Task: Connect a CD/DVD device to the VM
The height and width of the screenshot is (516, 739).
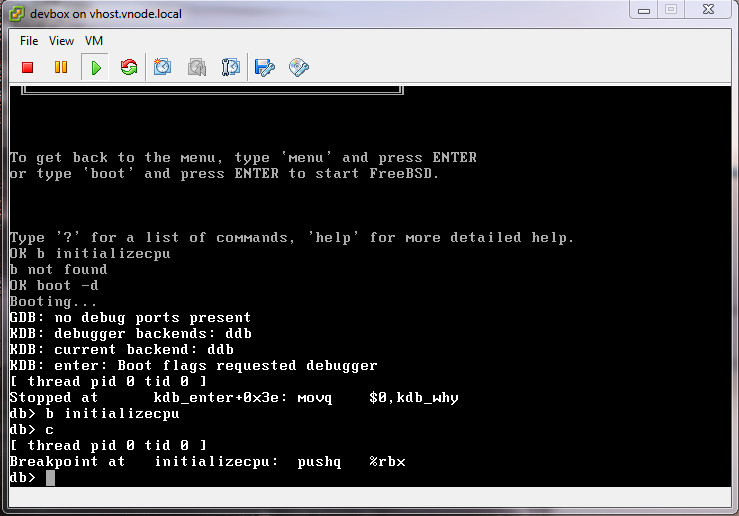Action: coord(299,67)
